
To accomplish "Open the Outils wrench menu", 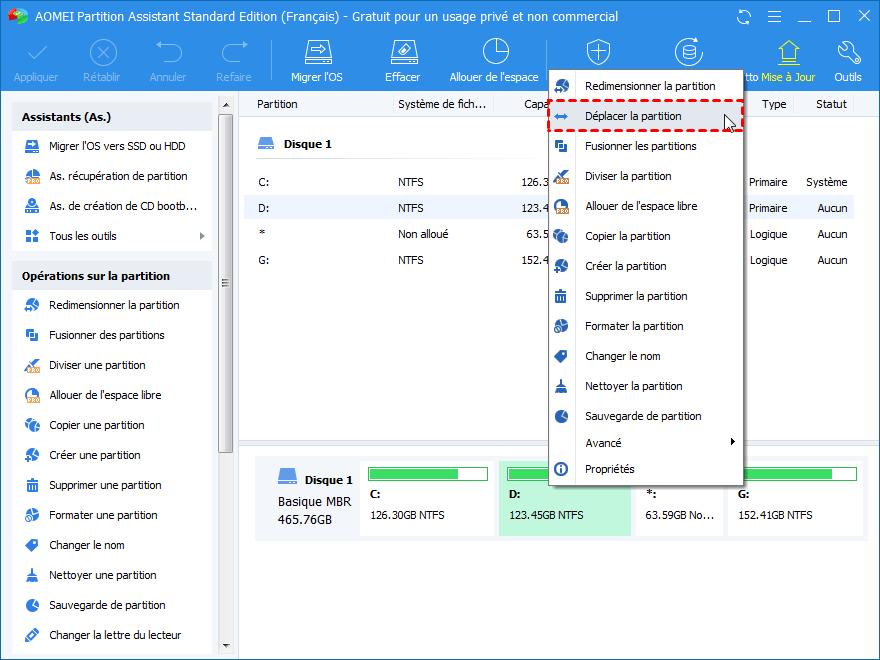I will click(848, 61).
